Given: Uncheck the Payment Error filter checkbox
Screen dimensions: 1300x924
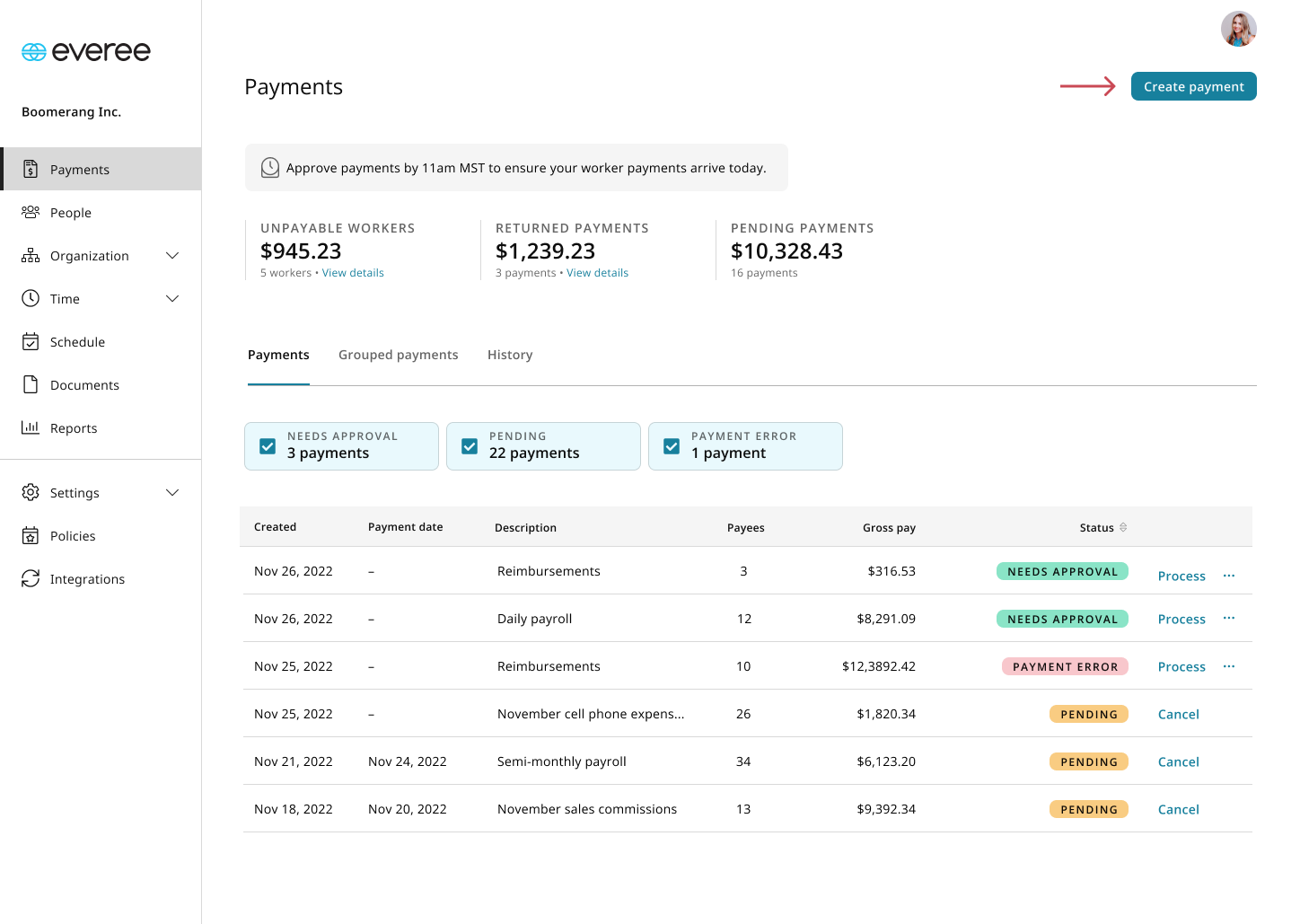Looking at the screenshot, I should coord(672,446).
